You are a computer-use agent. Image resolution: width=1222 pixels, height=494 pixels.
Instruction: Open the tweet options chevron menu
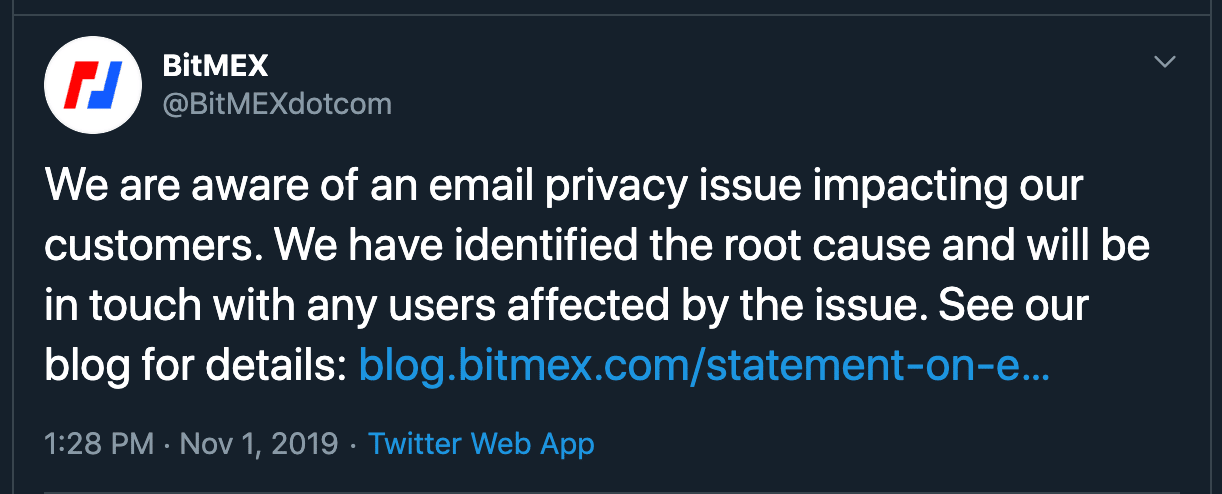coord(1165,63)
